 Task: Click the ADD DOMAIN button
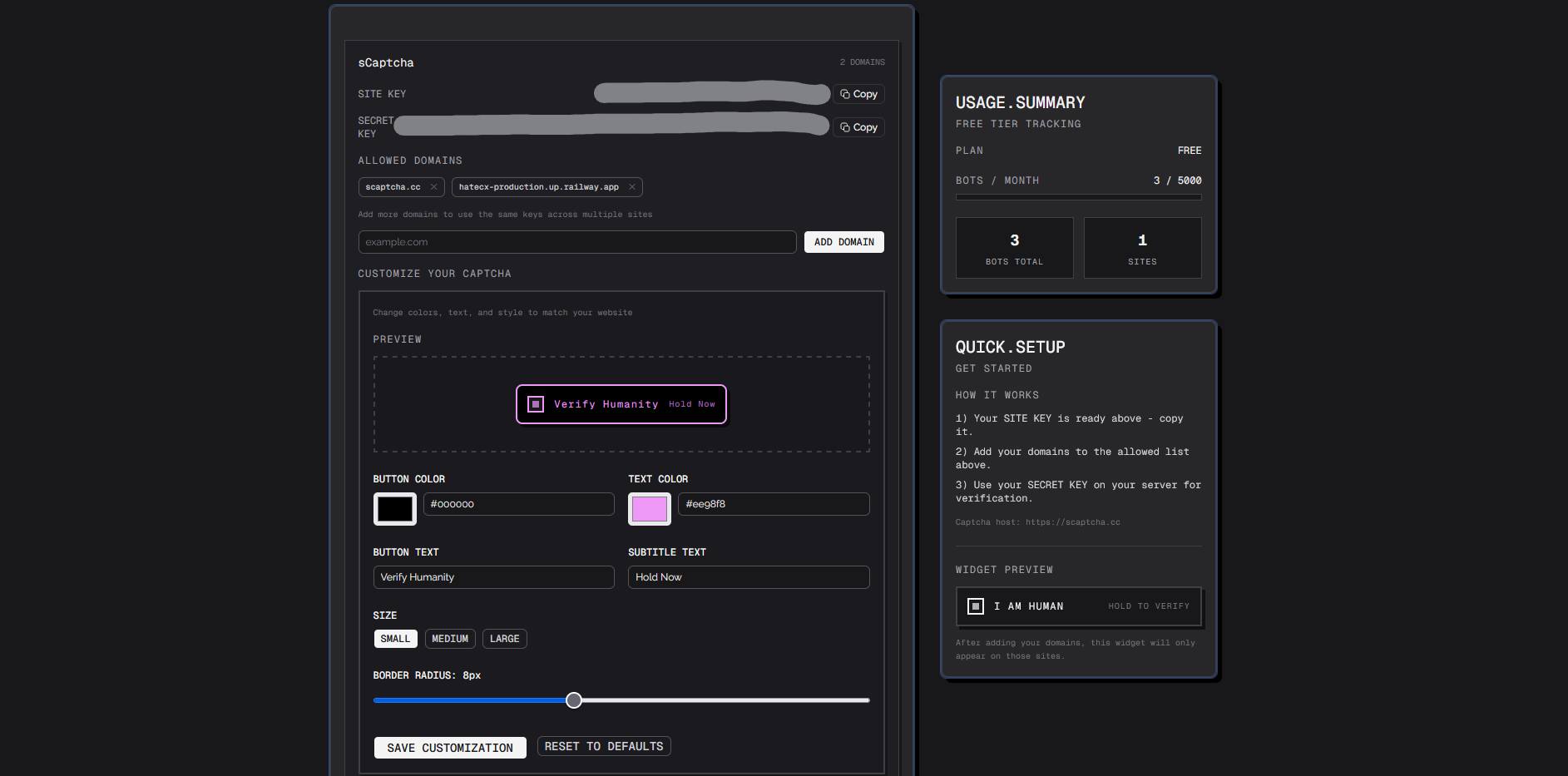point(843,242)
